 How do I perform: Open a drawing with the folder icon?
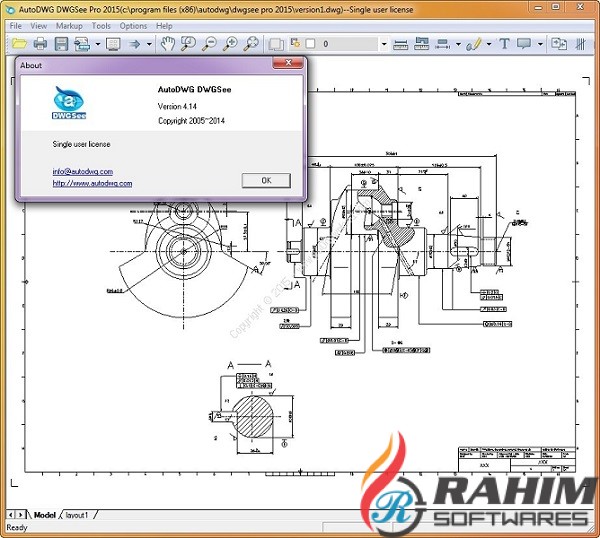tap(19, 44)
